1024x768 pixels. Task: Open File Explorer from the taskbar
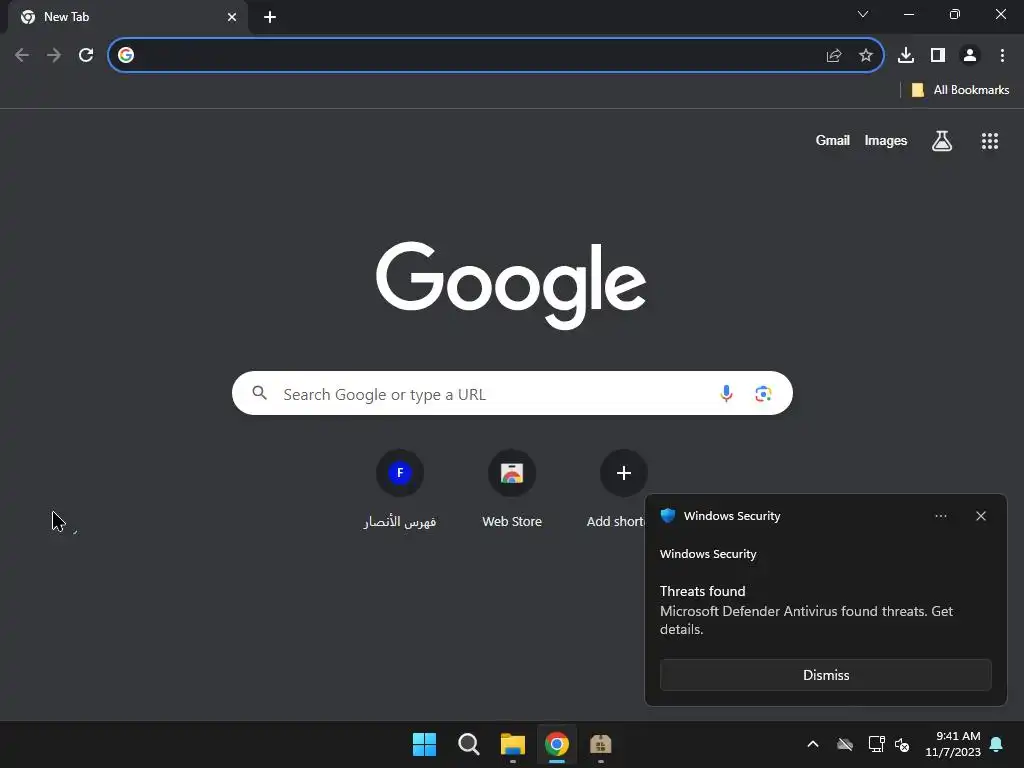[513, 744]
